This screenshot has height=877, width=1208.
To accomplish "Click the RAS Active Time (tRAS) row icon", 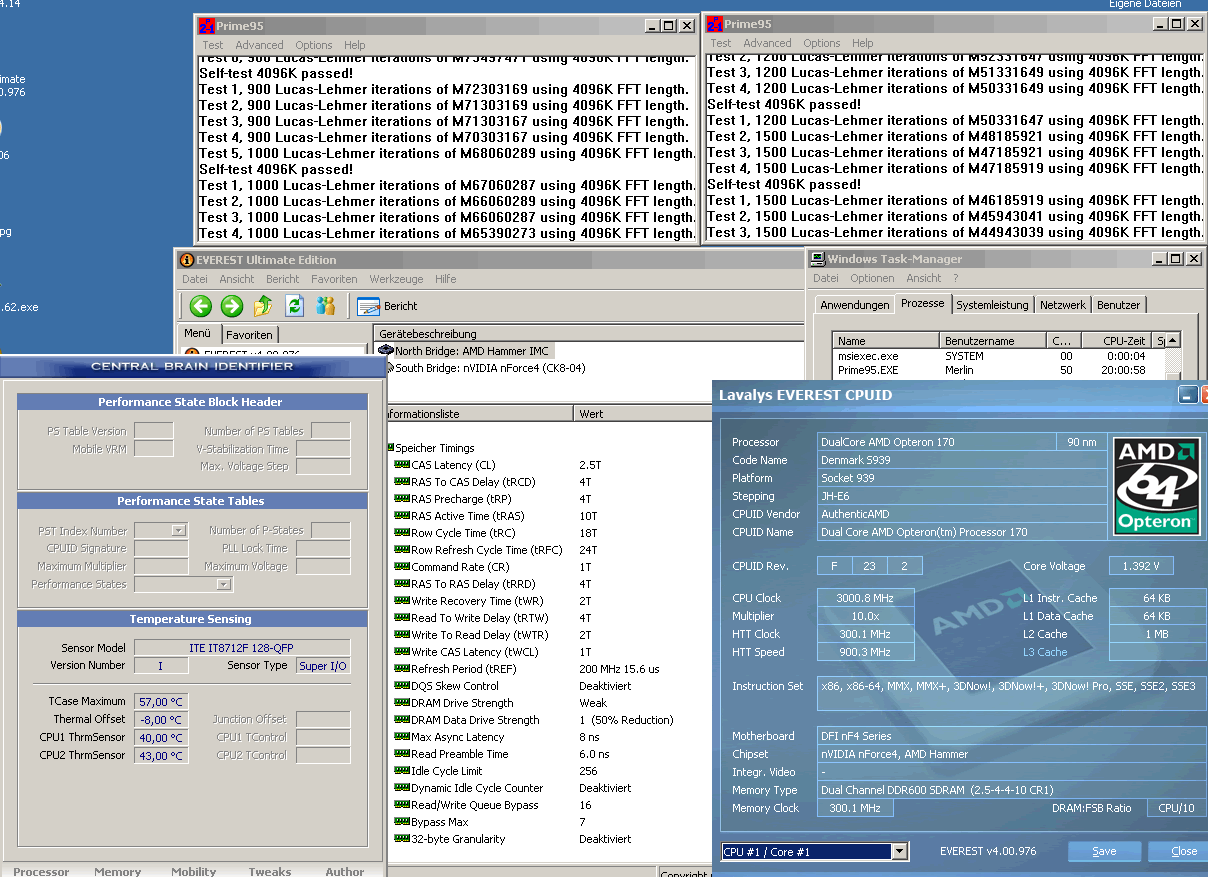I will [x=402, y=516].
